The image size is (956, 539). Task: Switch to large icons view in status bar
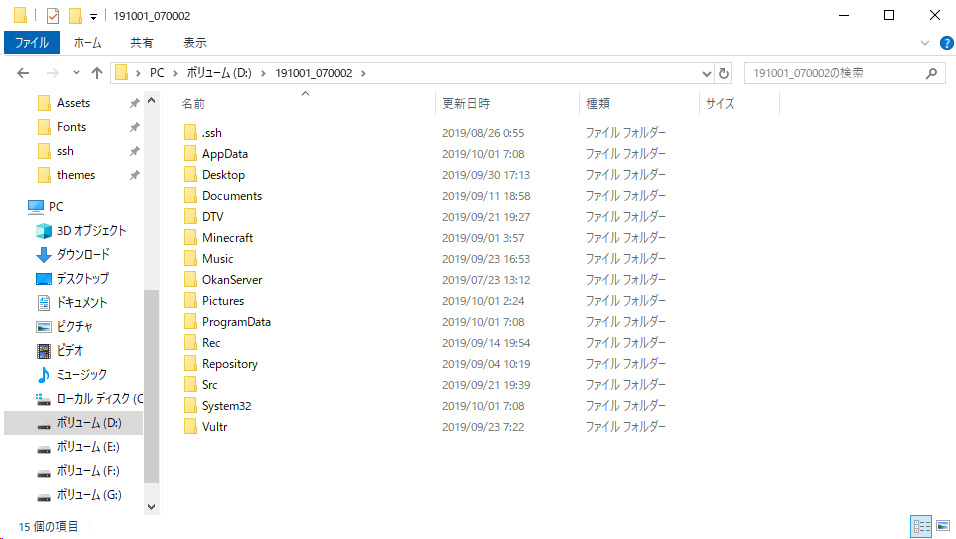point(942,525)
